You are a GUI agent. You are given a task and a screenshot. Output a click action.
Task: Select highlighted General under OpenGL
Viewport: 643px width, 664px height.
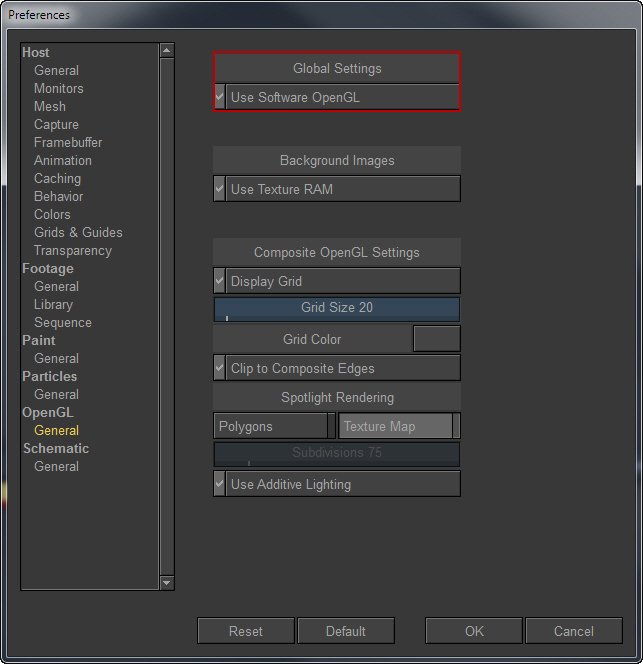click(x=56, y=430)
